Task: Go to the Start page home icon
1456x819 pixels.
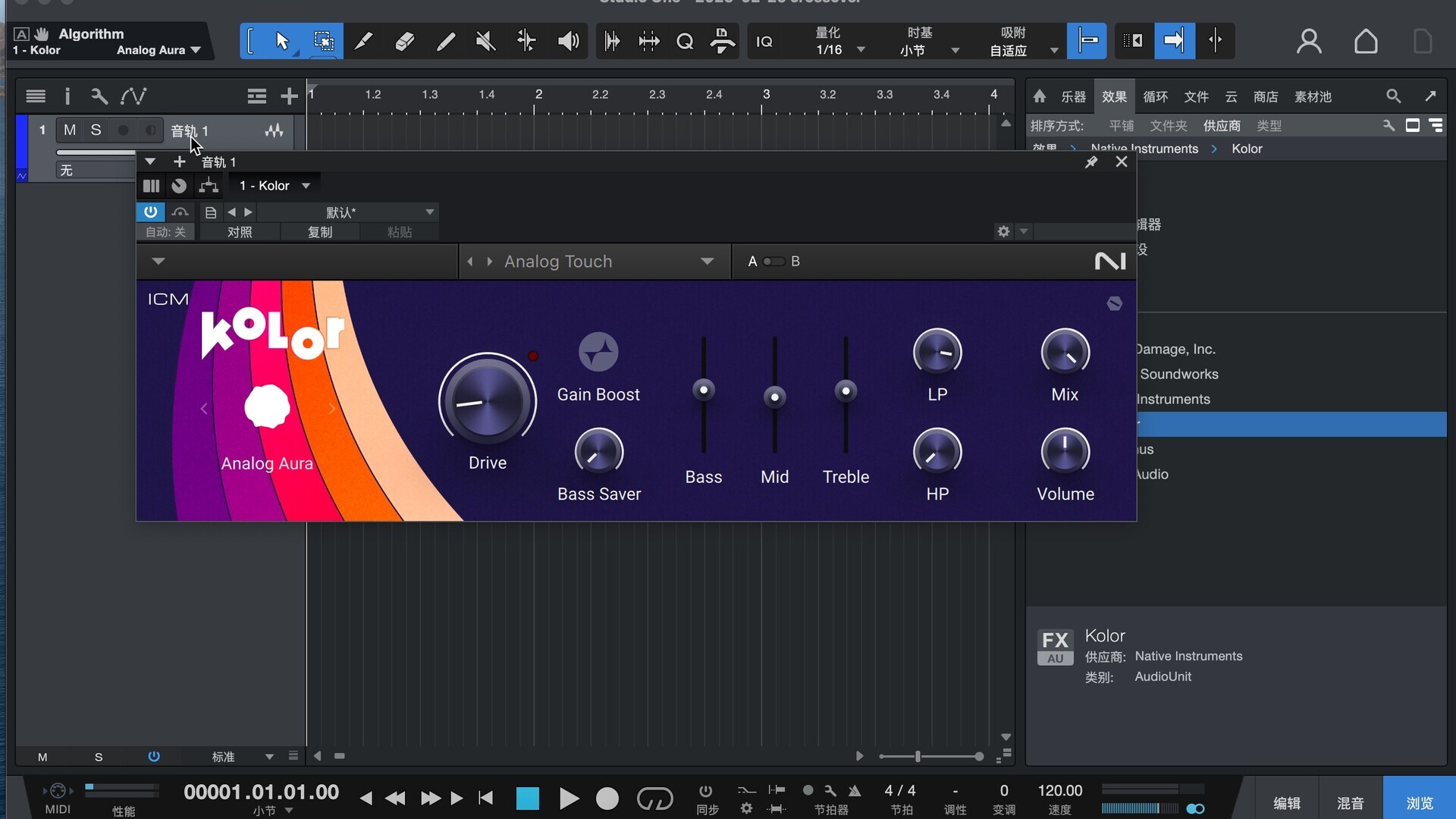Action: 1366,41
